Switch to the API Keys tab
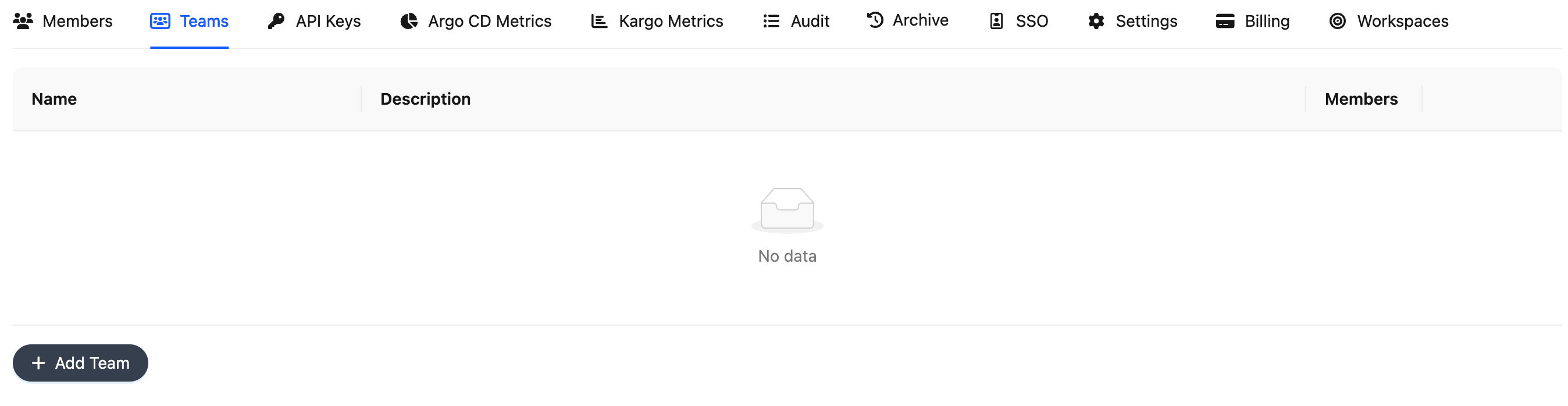 coord(315,22)
